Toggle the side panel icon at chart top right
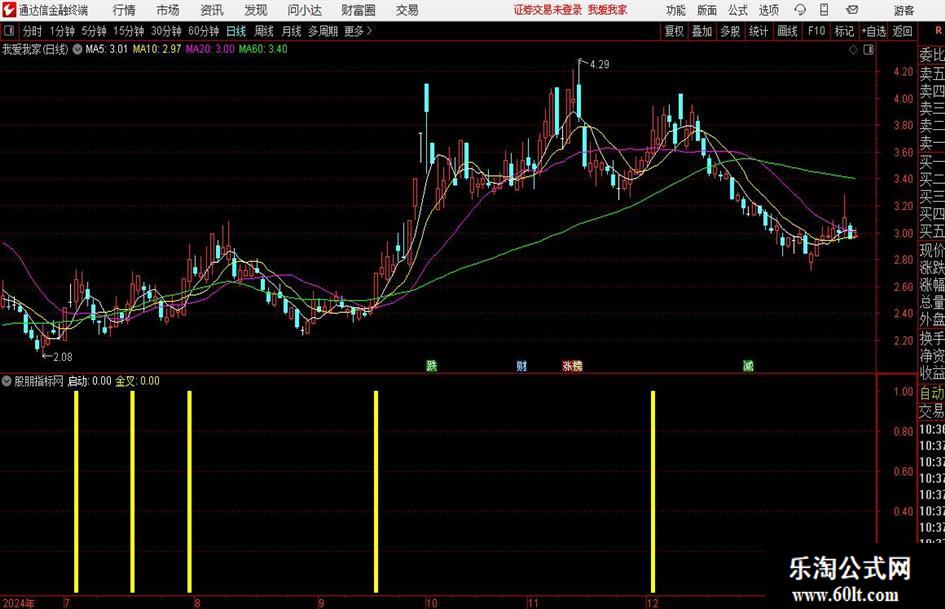945x609 pixels. coord(868,50)
